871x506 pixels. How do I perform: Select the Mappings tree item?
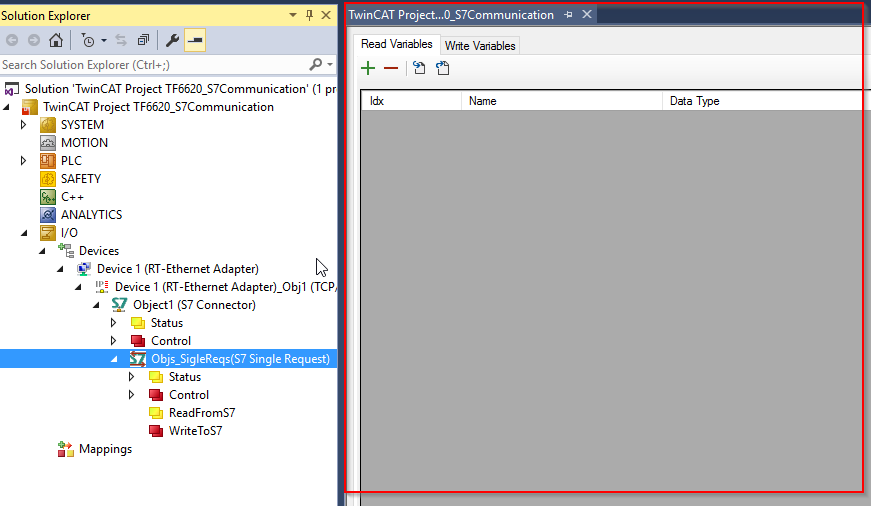(106, 449)
